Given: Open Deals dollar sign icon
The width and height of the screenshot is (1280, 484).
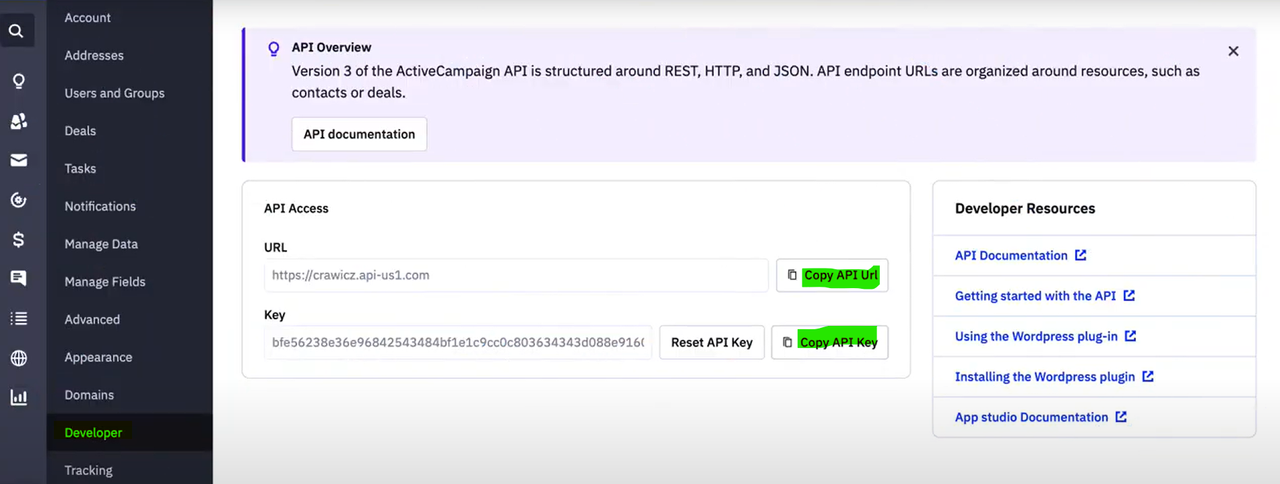Looking at the screenshot, I should 18,239.
